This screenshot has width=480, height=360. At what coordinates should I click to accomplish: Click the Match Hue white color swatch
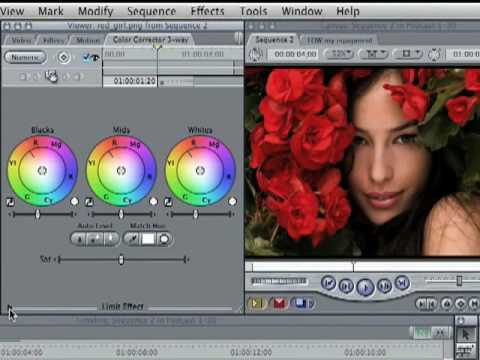pos(148,239)
